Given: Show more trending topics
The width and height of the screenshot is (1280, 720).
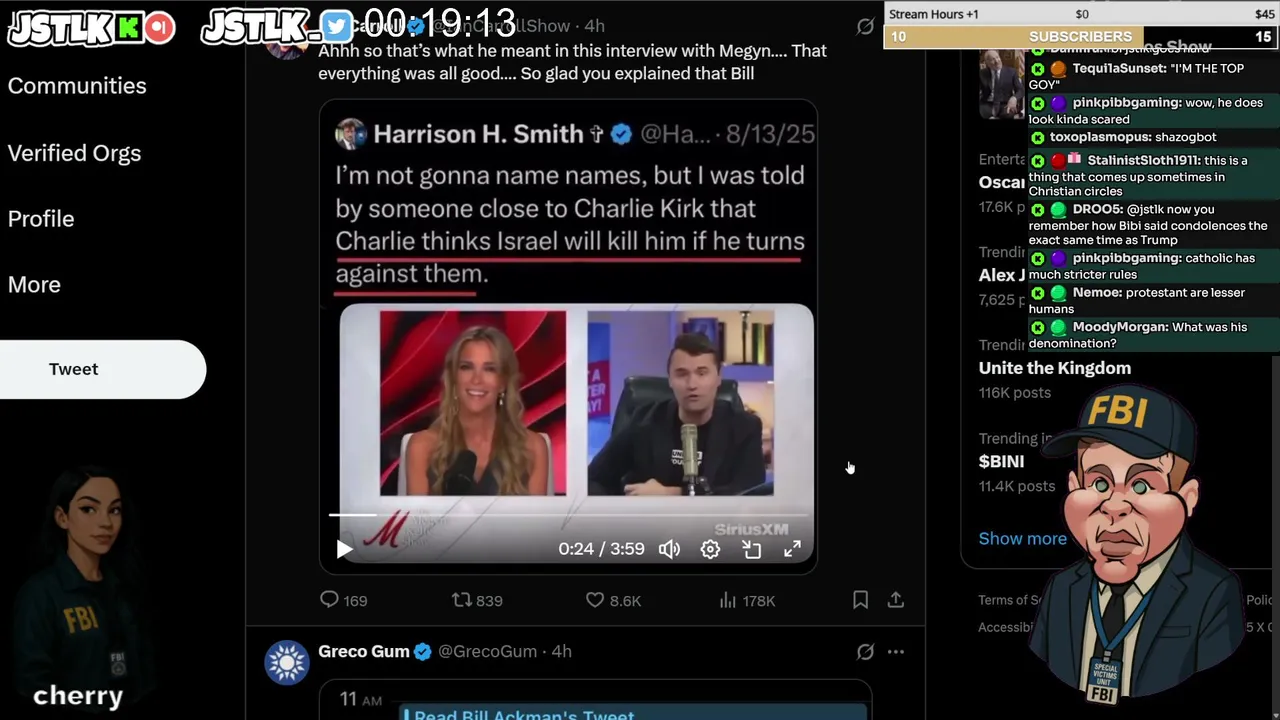Looking at the screenshot, I should click(1022, 538).
